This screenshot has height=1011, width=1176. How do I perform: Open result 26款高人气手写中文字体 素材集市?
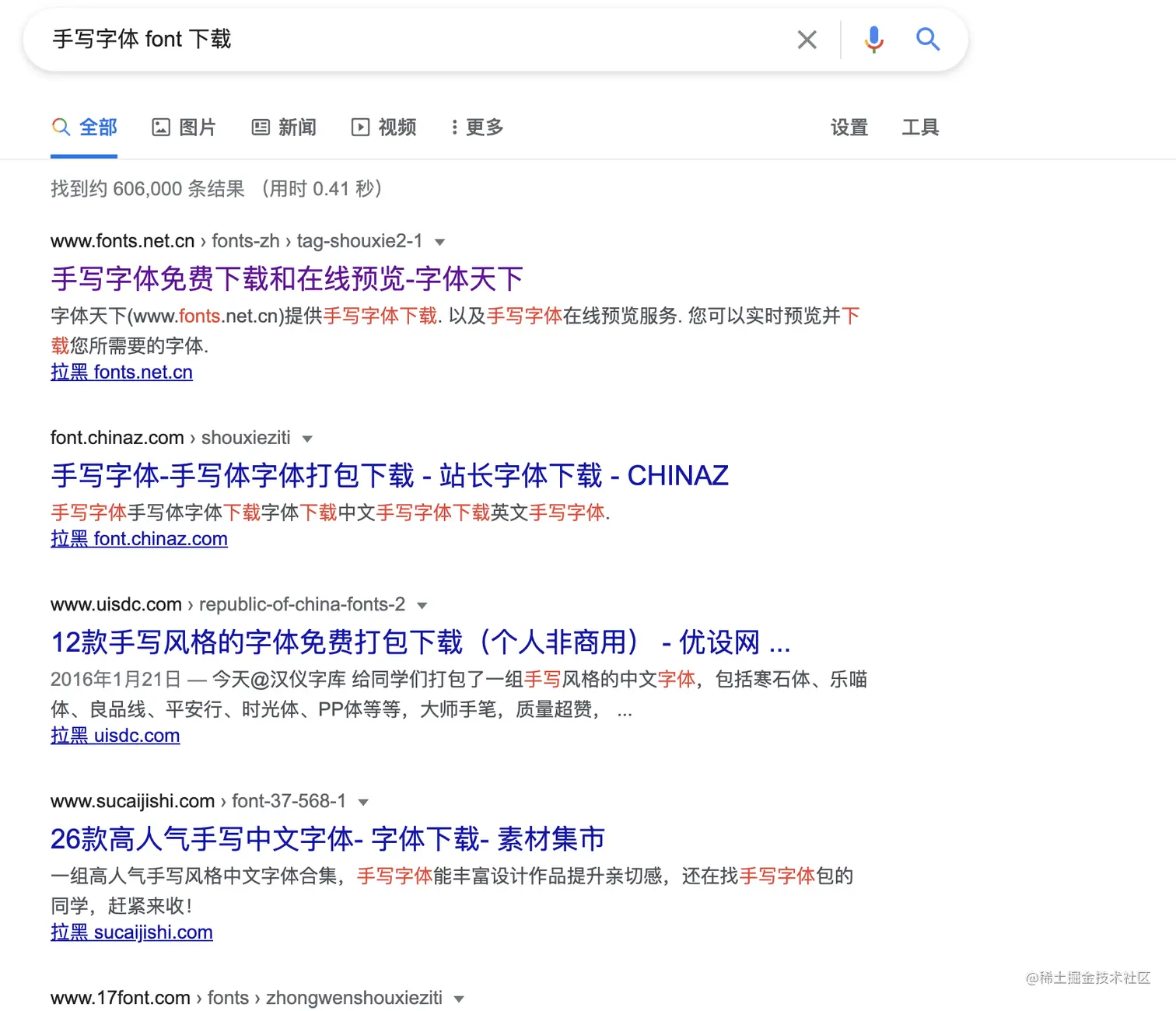[x=327, y=839]
